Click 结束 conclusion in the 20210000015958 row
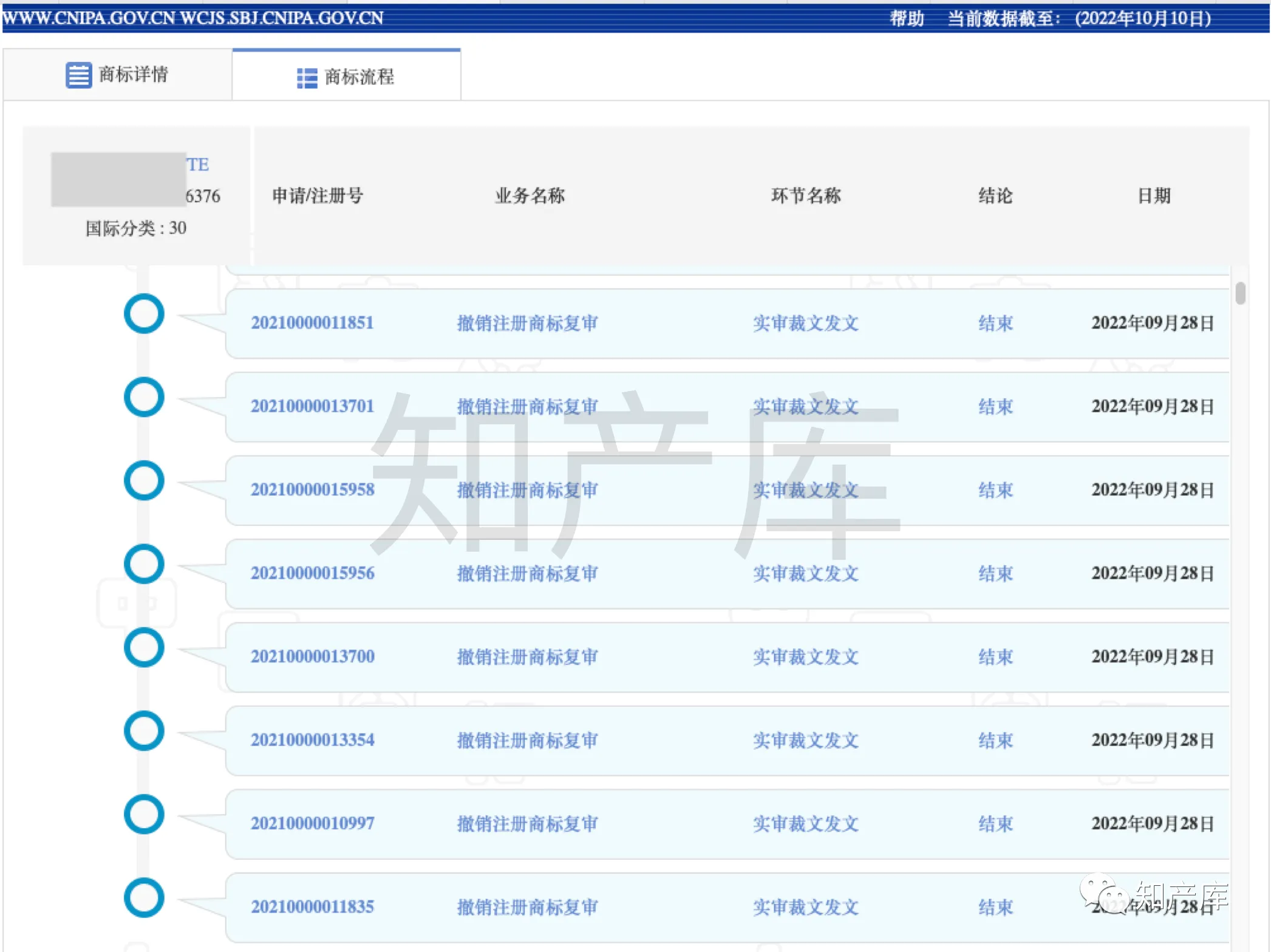This screenshot has width=1271, height=952. coord(995,490)
